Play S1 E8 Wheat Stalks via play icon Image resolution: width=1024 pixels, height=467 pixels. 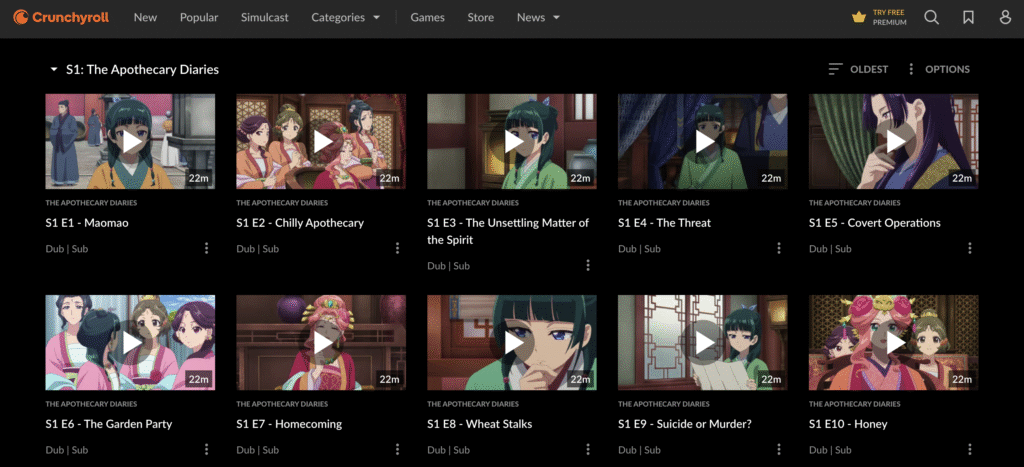[x=513, y=343]
